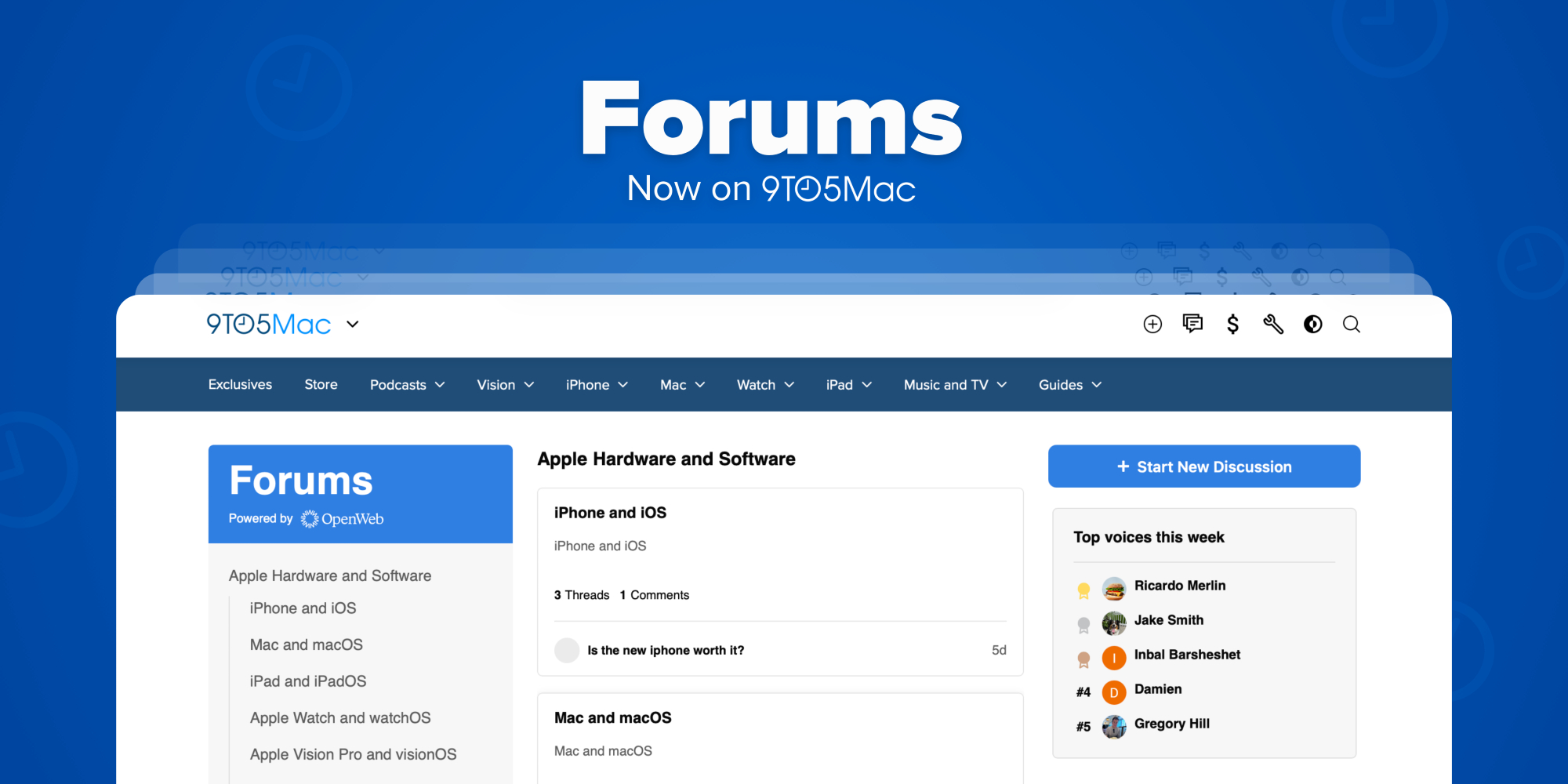Click Start New Discussion button

pos(1203,466)
